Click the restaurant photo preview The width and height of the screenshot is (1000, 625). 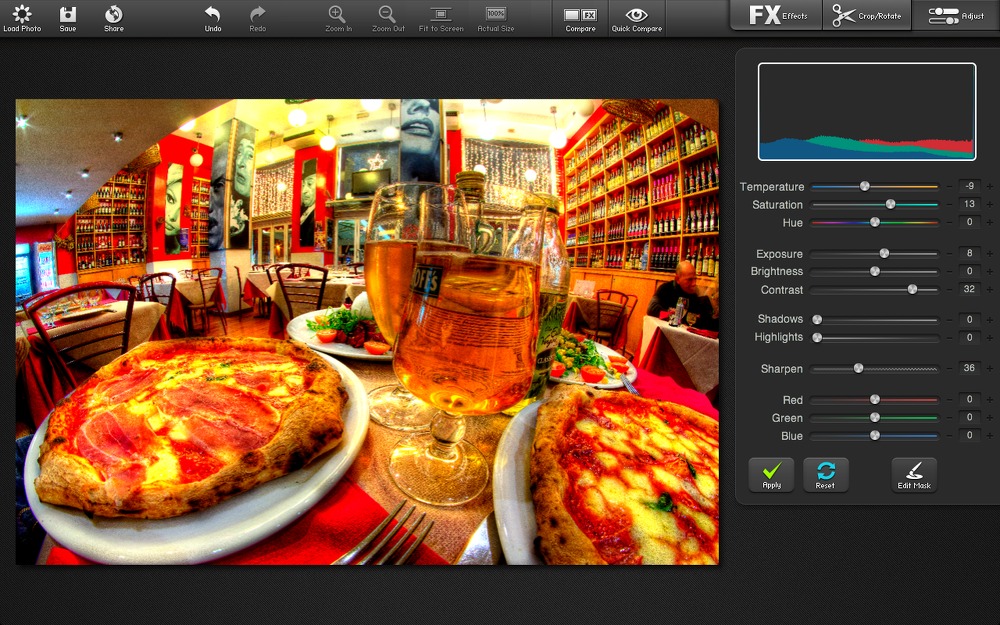[x=367, y=332]
